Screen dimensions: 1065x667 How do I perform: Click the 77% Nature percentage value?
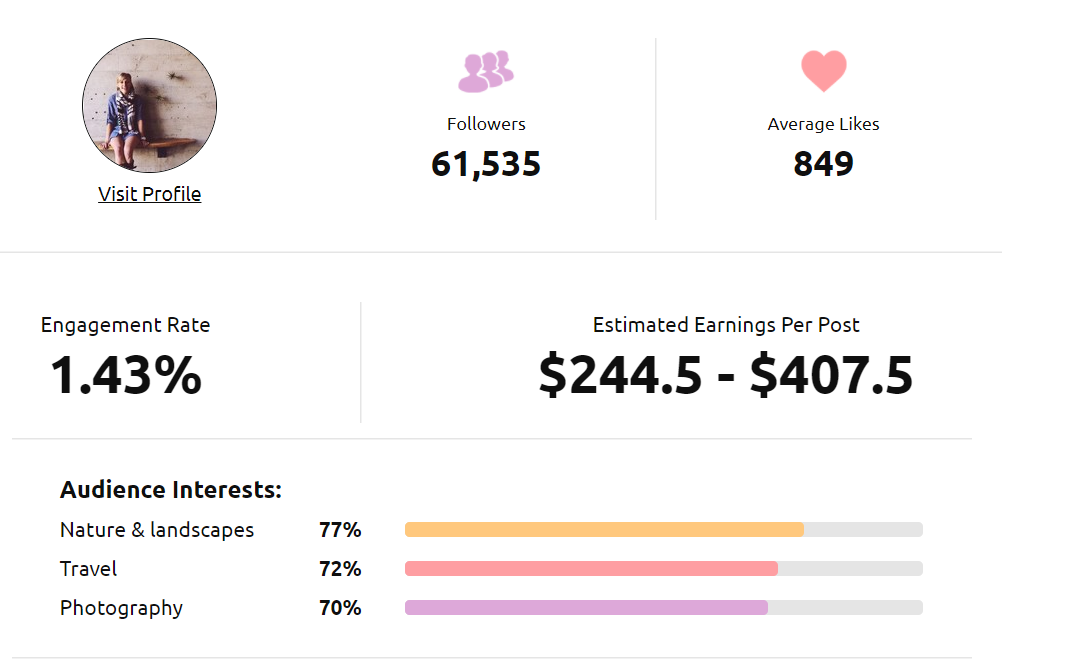pyautogui.click(x=340, y=530)
